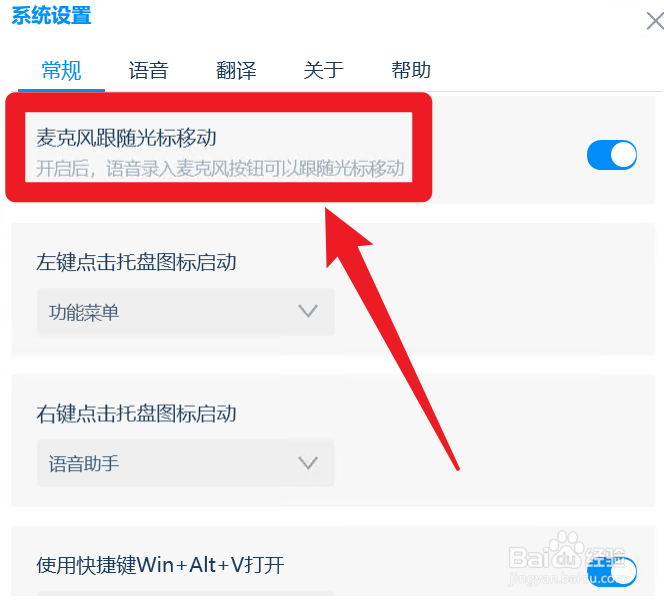
Task: Close the 系统设置 window with the X
Action: 655,21
